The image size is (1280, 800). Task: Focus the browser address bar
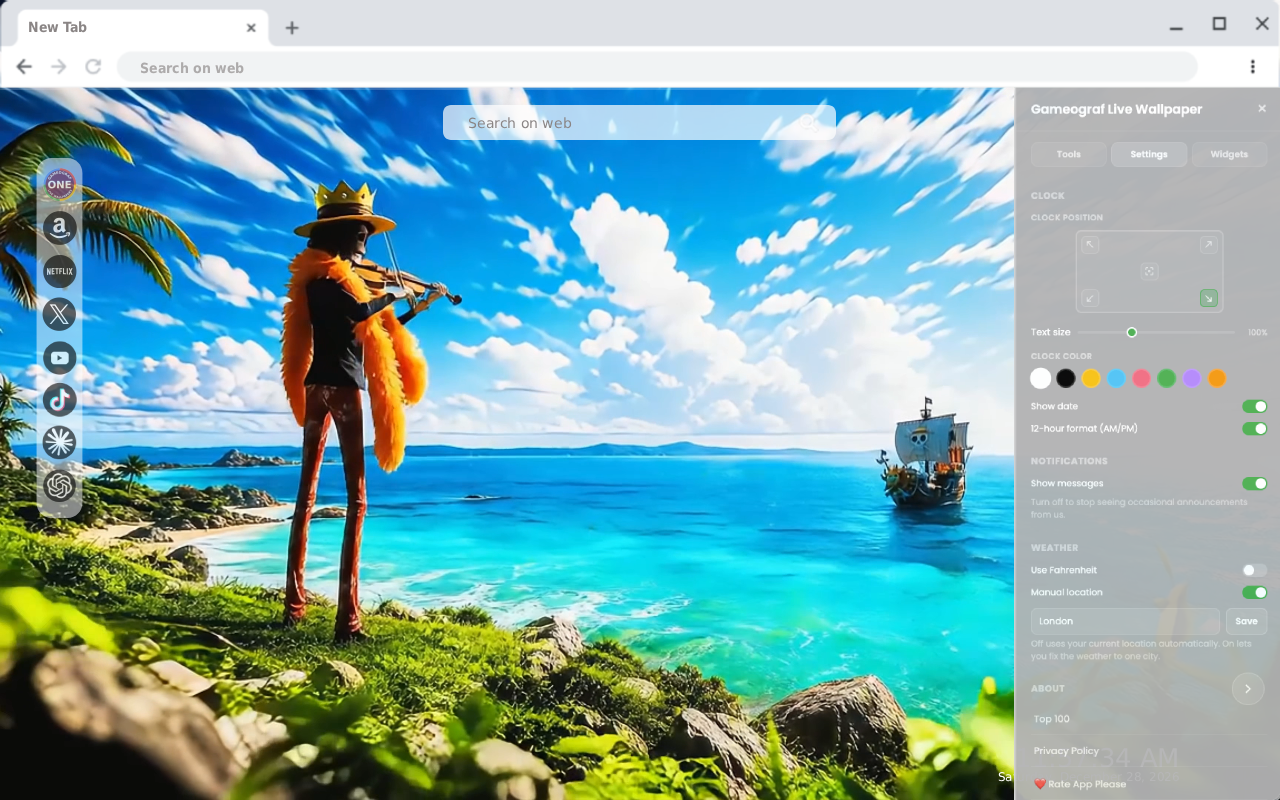657,67
